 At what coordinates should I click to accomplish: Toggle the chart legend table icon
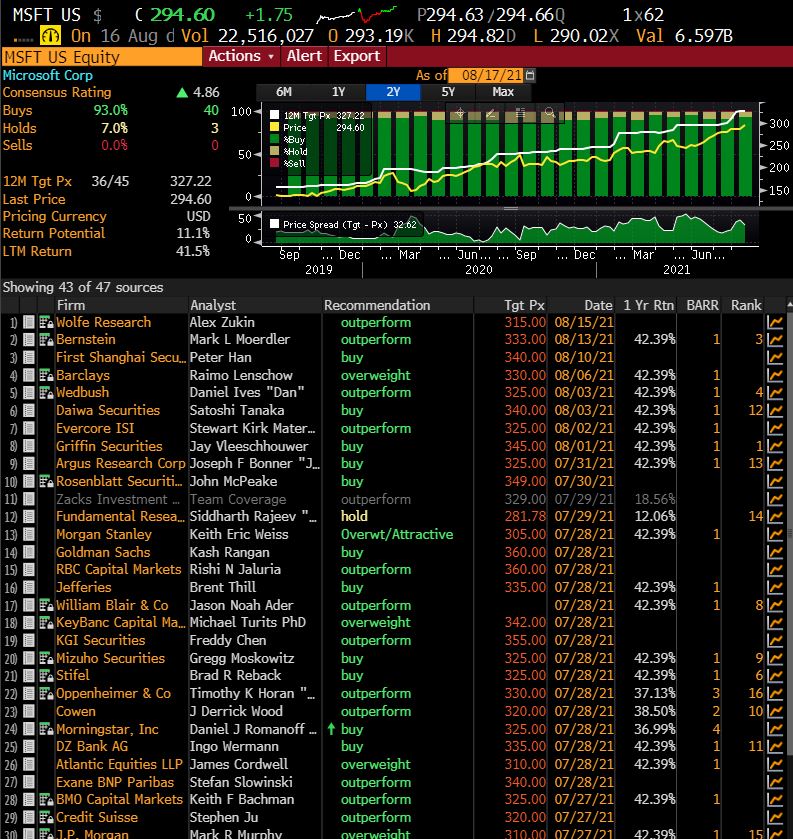pyautogui.click(x=520, y=113)
